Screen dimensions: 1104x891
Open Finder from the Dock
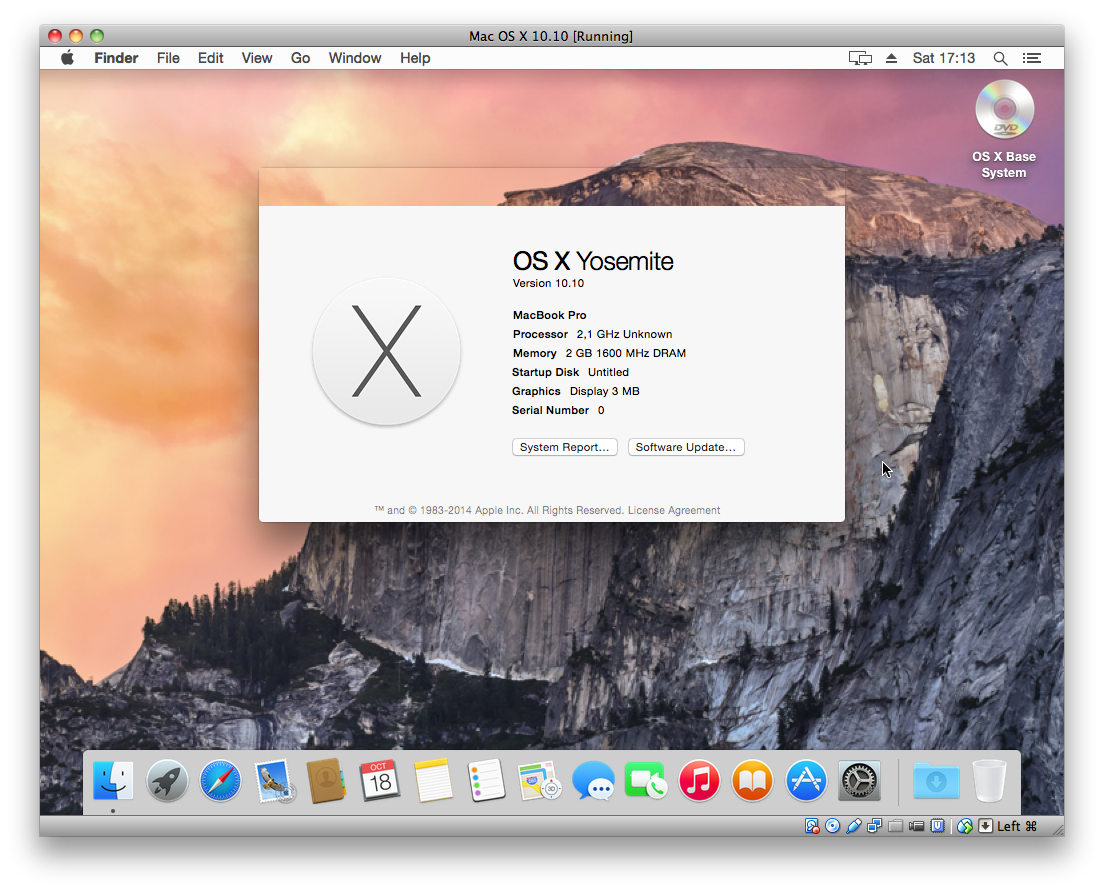[x=113, y=780]
